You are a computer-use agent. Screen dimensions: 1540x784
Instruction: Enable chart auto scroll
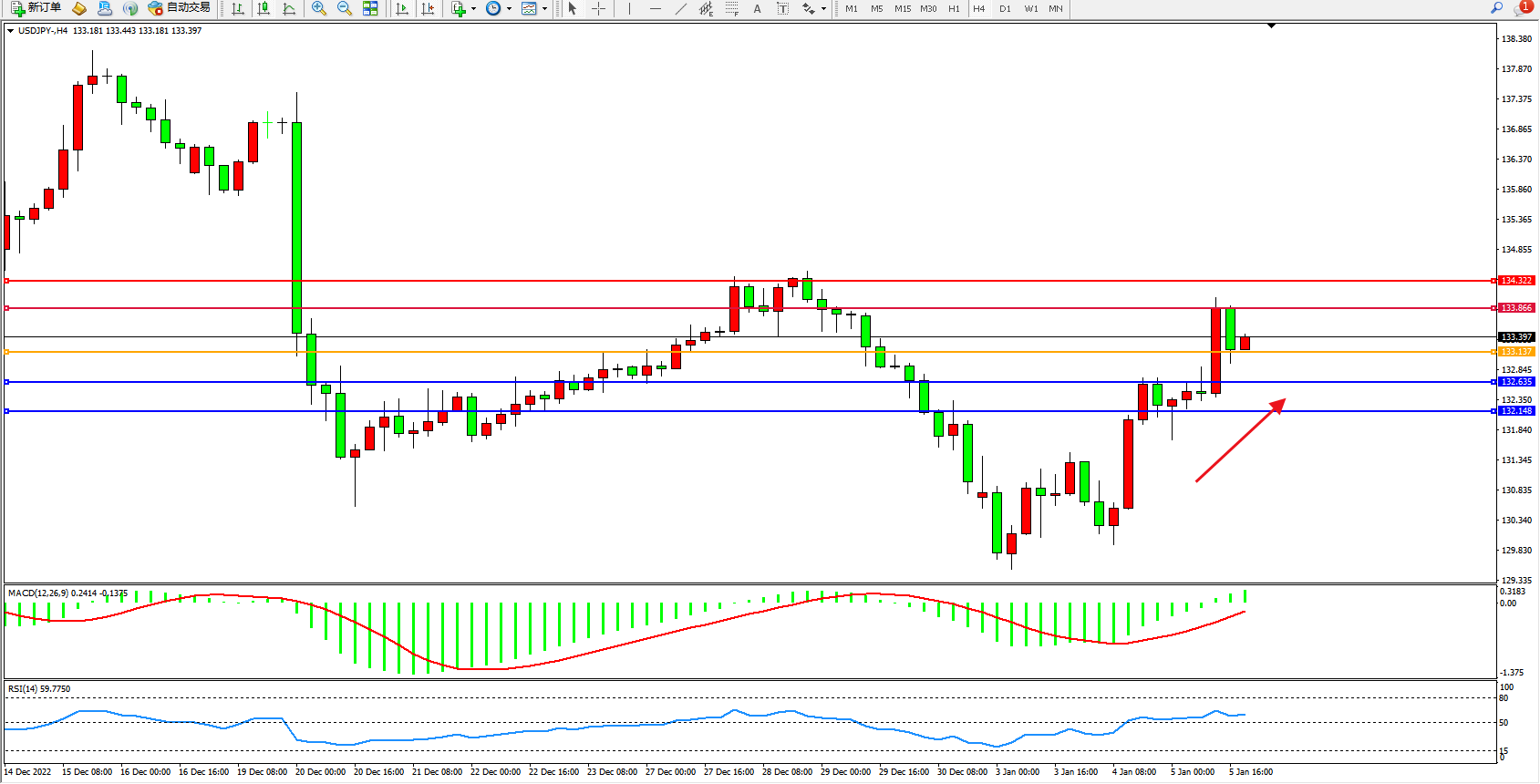coord(402,8)
